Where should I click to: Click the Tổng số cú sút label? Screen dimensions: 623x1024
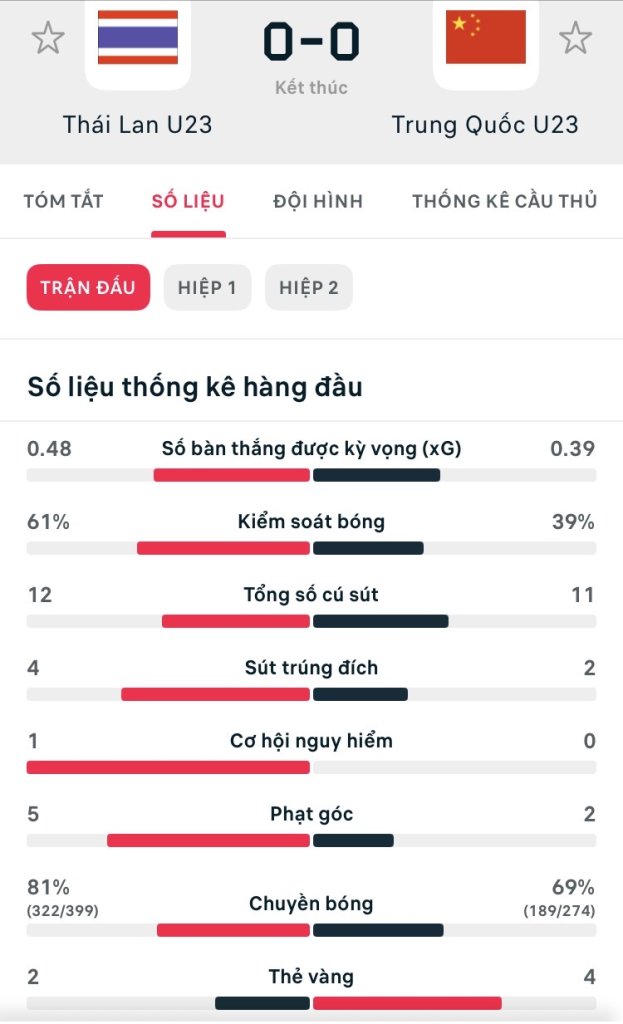click(311, 595)
